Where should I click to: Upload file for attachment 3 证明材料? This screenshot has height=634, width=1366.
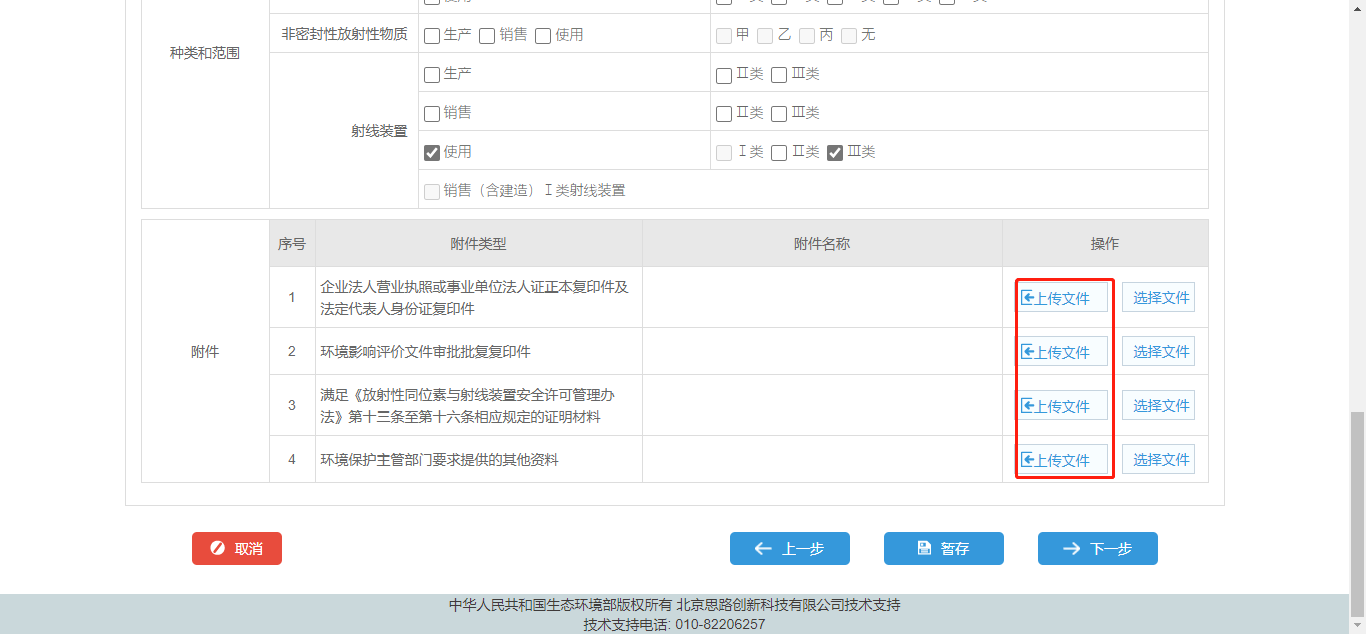coord(1062,405)
